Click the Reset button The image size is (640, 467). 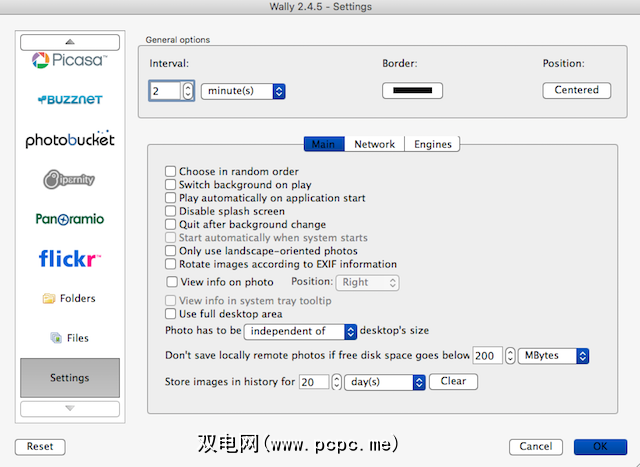coord(40,447)
